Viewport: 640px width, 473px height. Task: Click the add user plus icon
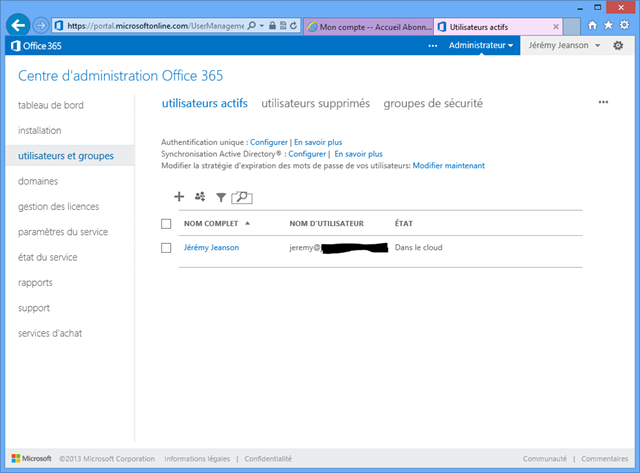tap(179, 197)
